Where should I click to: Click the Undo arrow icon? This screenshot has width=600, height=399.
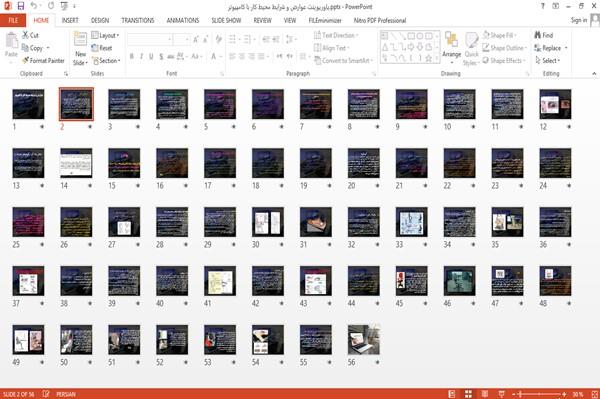(34, 6)
